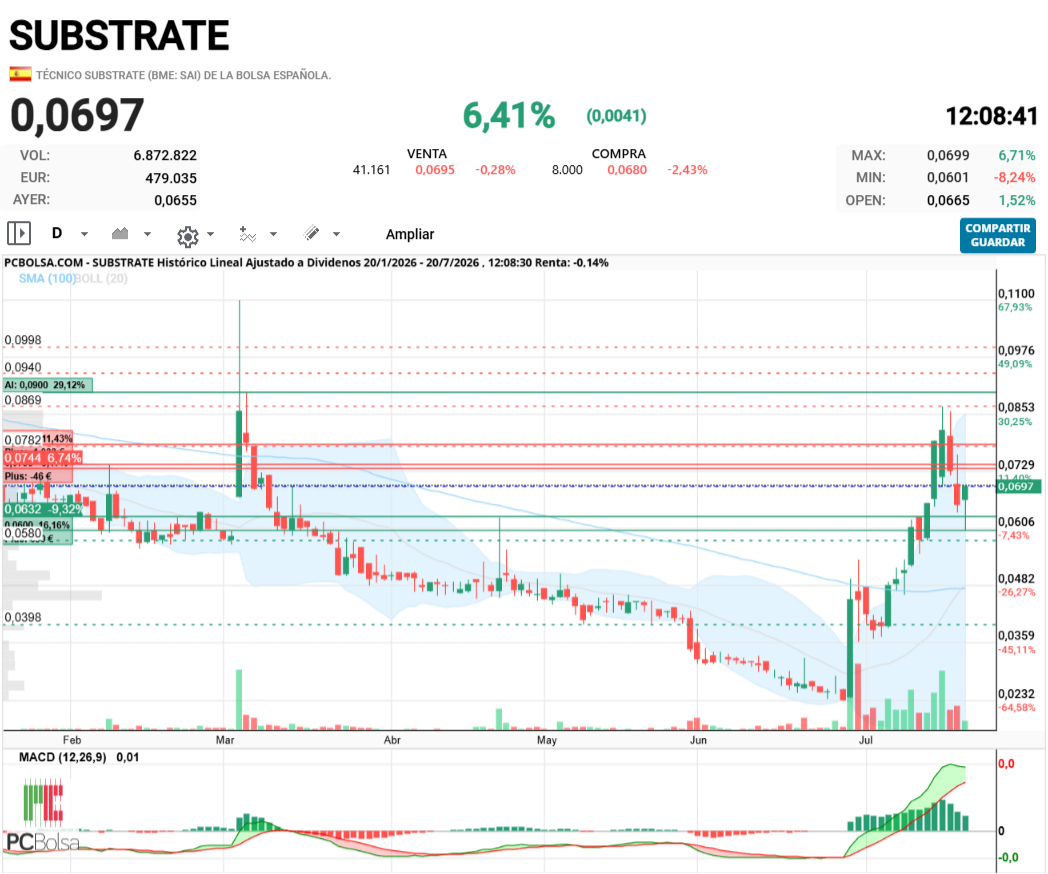Expand the arrow beside the settings gear
Screen dimensions: 1048x874
[211, 235]
